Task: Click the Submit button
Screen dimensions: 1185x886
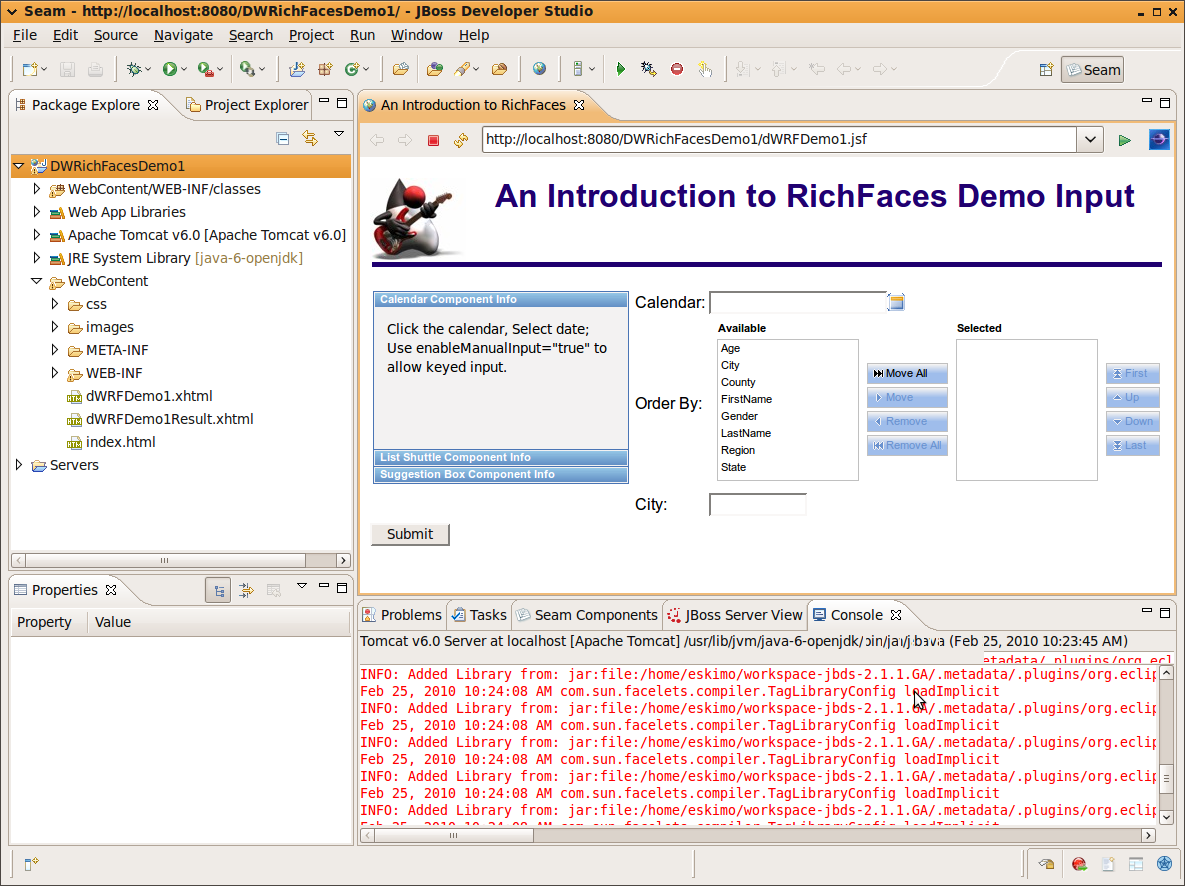Action: 410,534
